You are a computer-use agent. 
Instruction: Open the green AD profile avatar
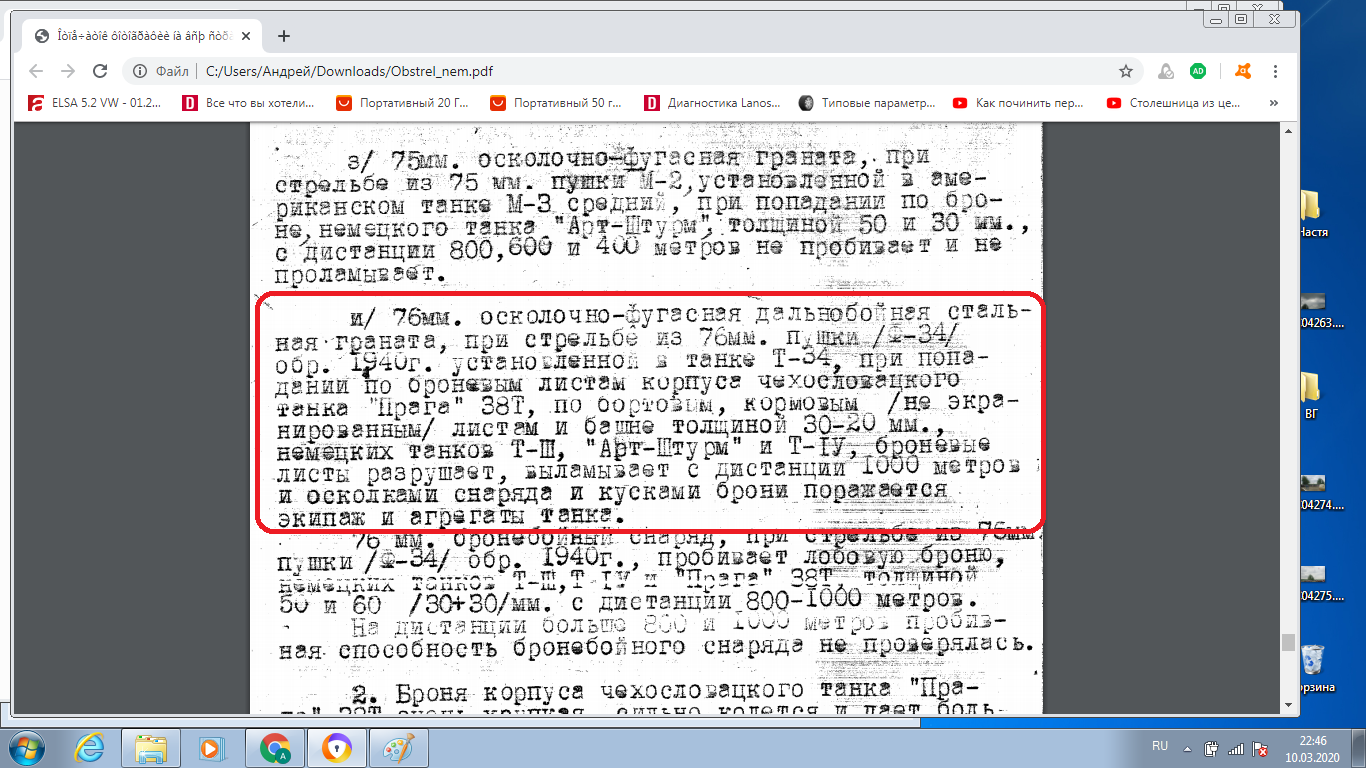[1198, 71]
